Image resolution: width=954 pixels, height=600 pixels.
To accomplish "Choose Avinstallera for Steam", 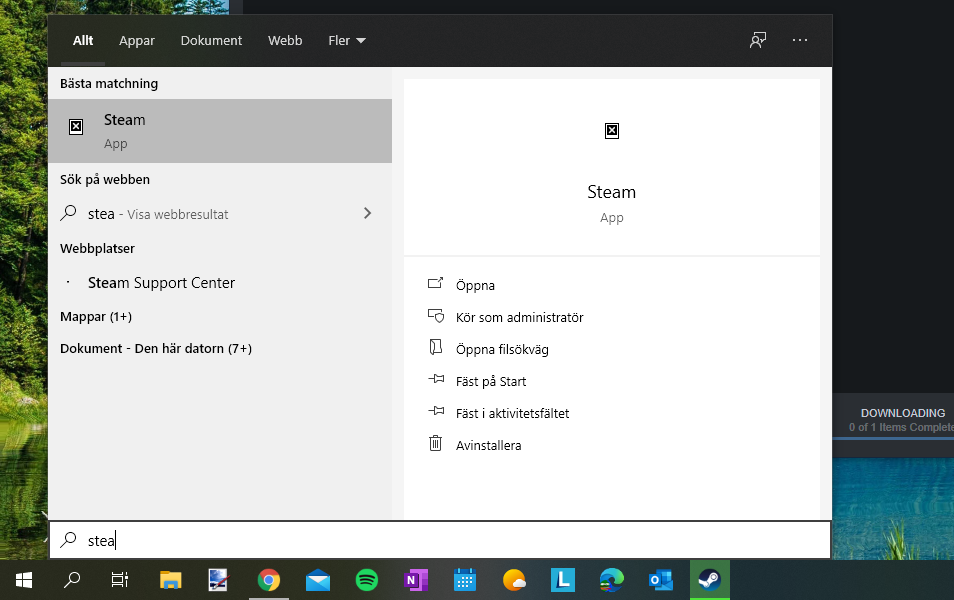I will tap(489, 445).
